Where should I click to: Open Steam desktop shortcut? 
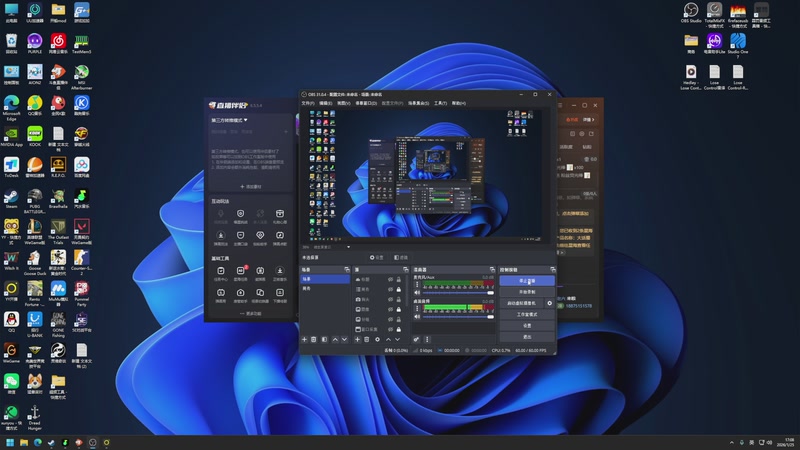pos(11,198)
